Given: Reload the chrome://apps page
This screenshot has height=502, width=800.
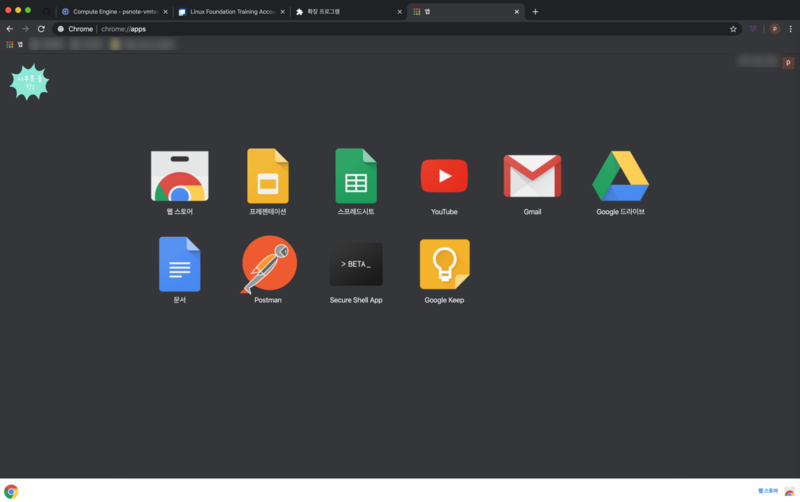Looking at the screenshot, I should coord(41,29).
